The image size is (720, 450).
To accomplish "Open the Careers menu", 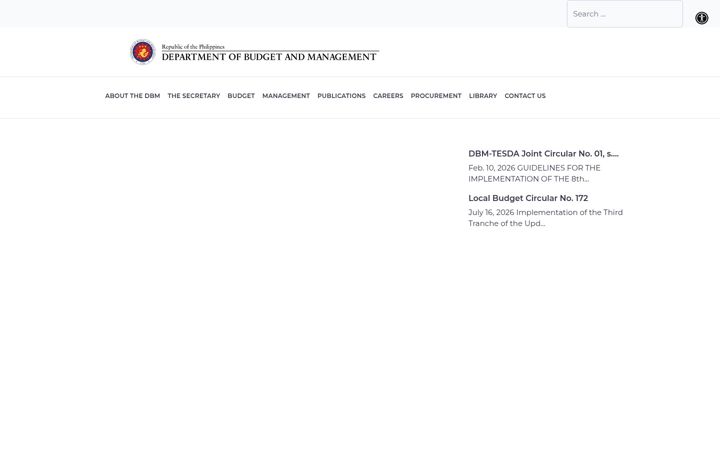I will 388,96.
